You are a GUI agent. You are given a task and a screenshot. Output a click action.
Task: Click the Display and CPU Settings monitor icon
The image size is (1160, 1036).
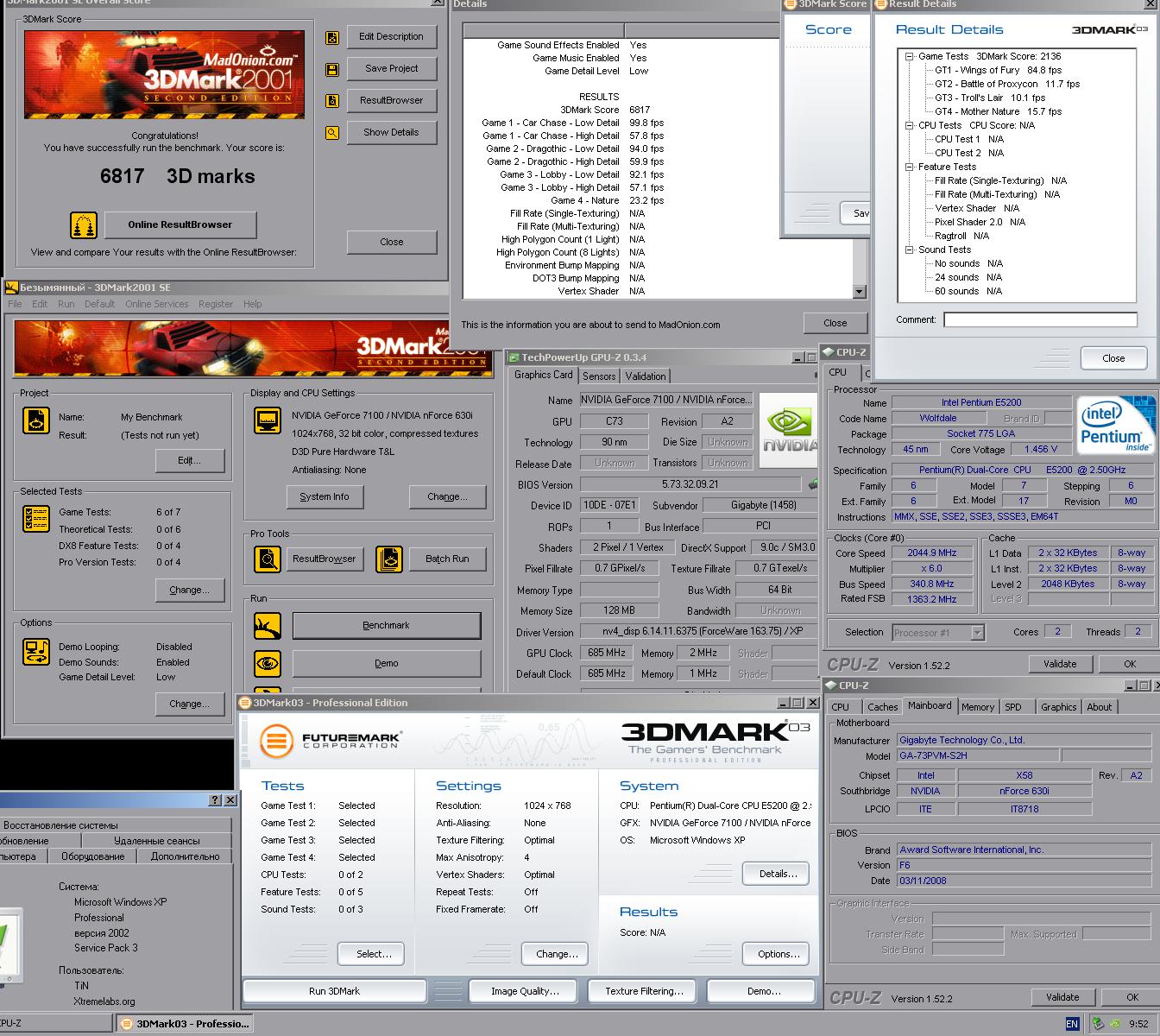tap(268, 420)
